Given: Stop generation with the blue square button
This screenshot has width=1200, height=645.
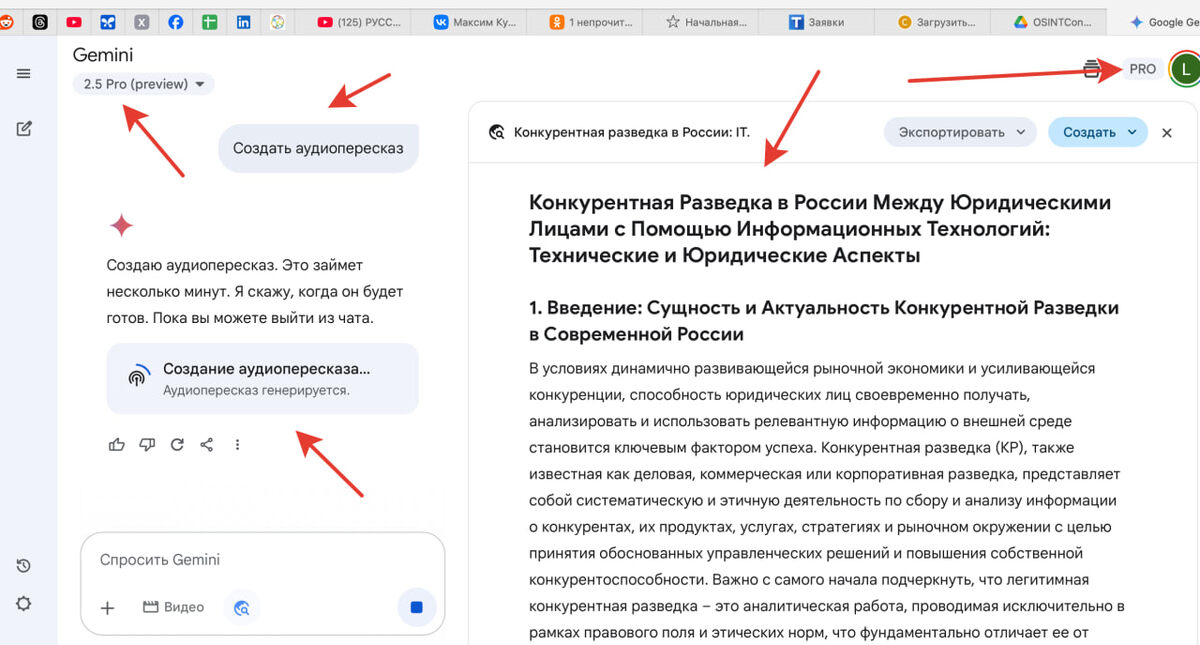Looking at the screenshot, I should [417, 607].
